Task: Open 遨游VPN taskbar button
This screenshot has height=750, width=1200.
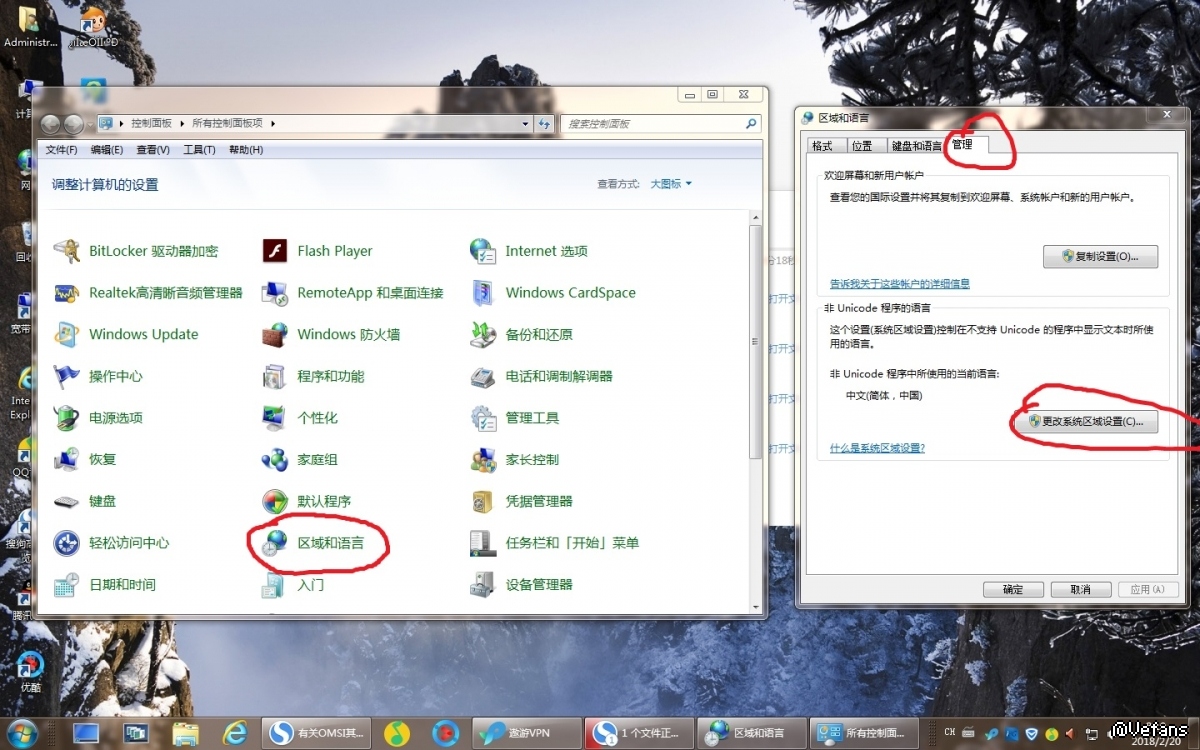Action: [x=527, y=733]
